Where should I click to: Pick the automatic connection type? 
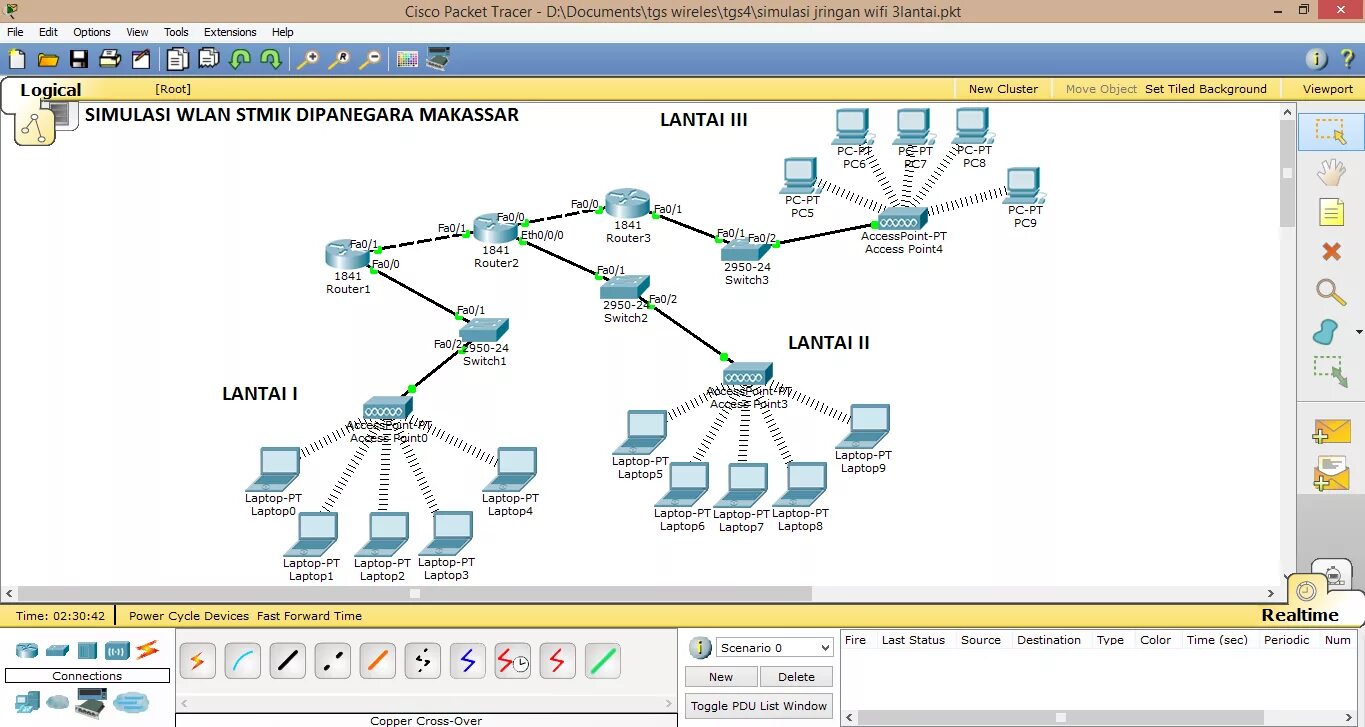(197, 661)
